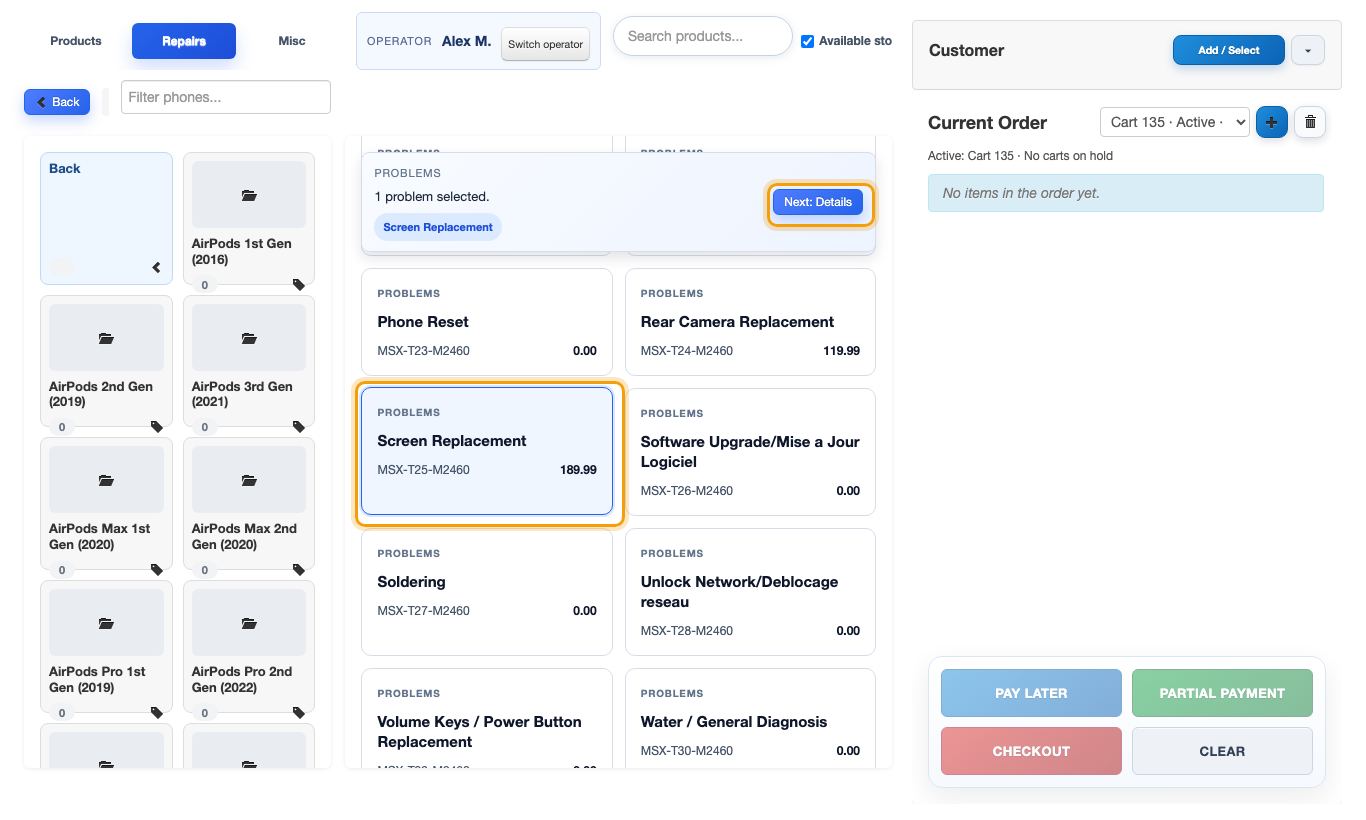1366x820 pixels.
Task: Open the AirPods 1st Gen folder icon
Action: [x=249, y=195]
